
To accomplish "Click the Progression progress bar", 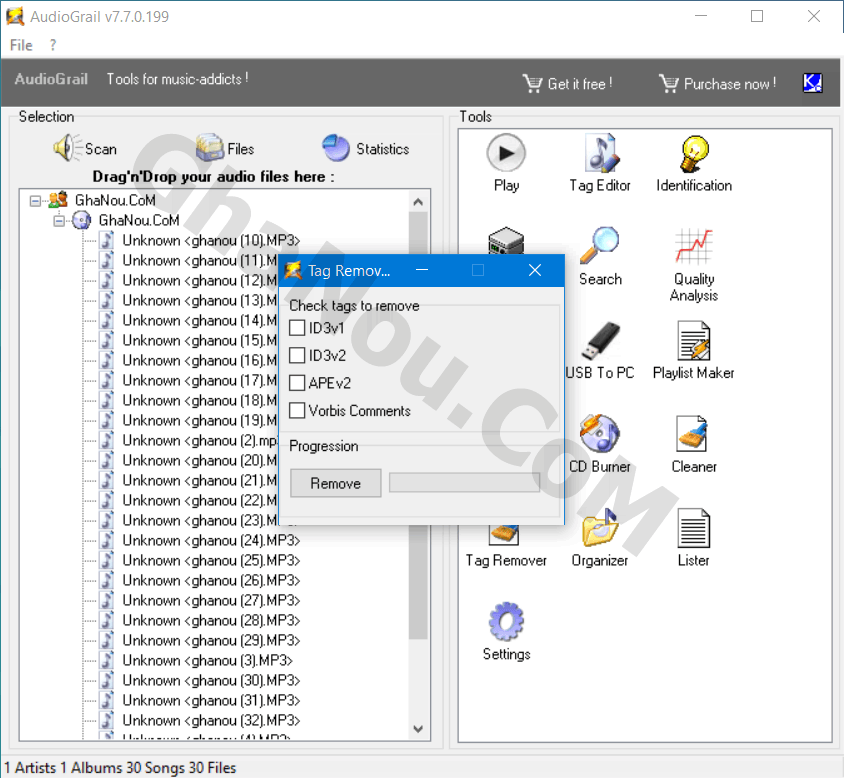I will pos(464,482).
